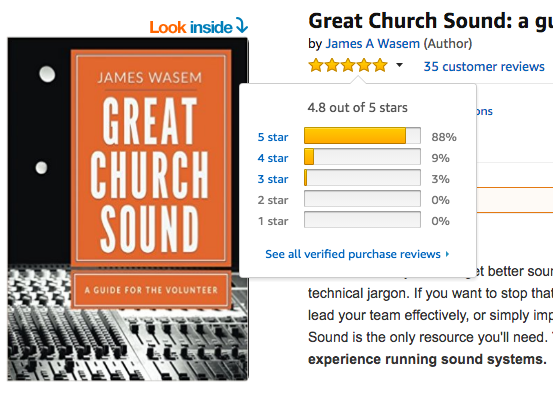Click the Great Church Sound title heading
Image resolution: width=553 pixels, height=396 pixels.
click(430, 21)
